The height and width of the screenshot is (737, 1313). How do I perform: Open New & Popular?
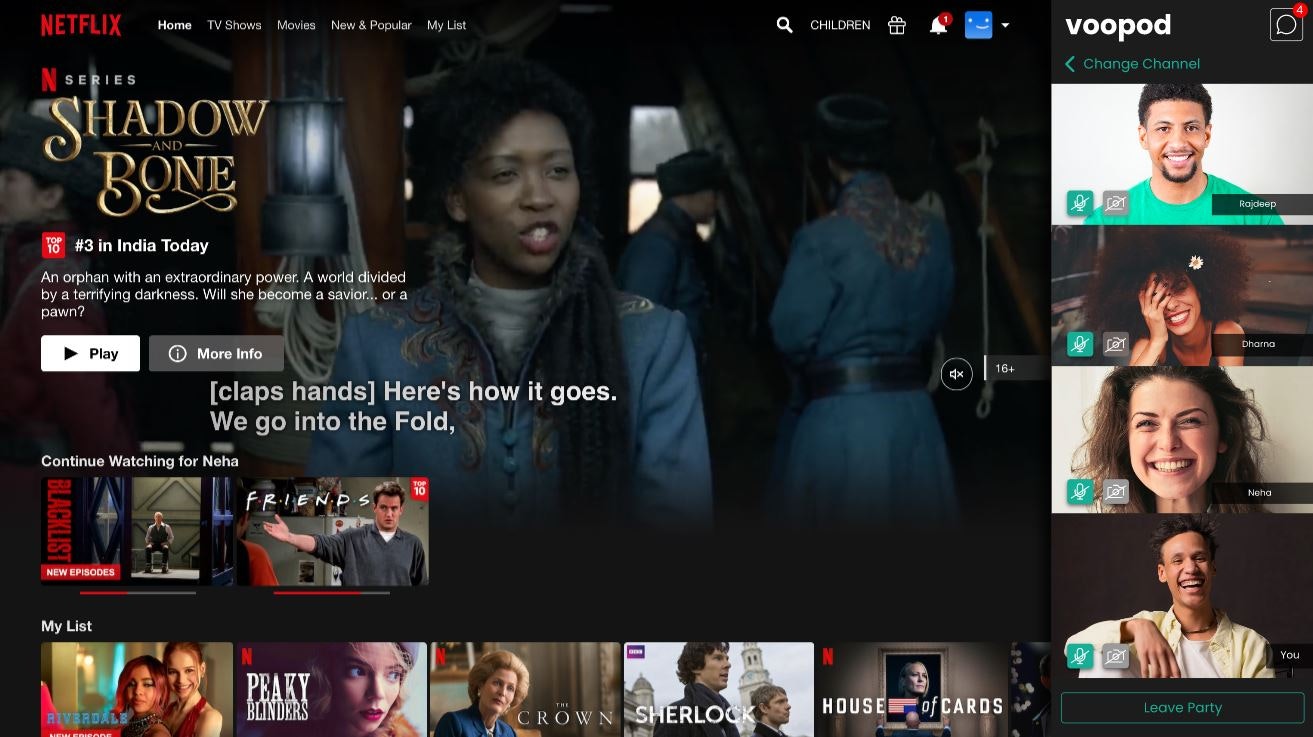tap(371, 25)
